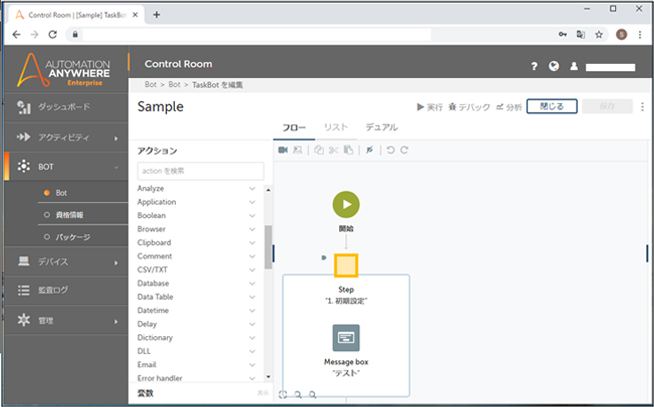Click the globe language icon in header
Screen dimensions: 654x407
554,66
